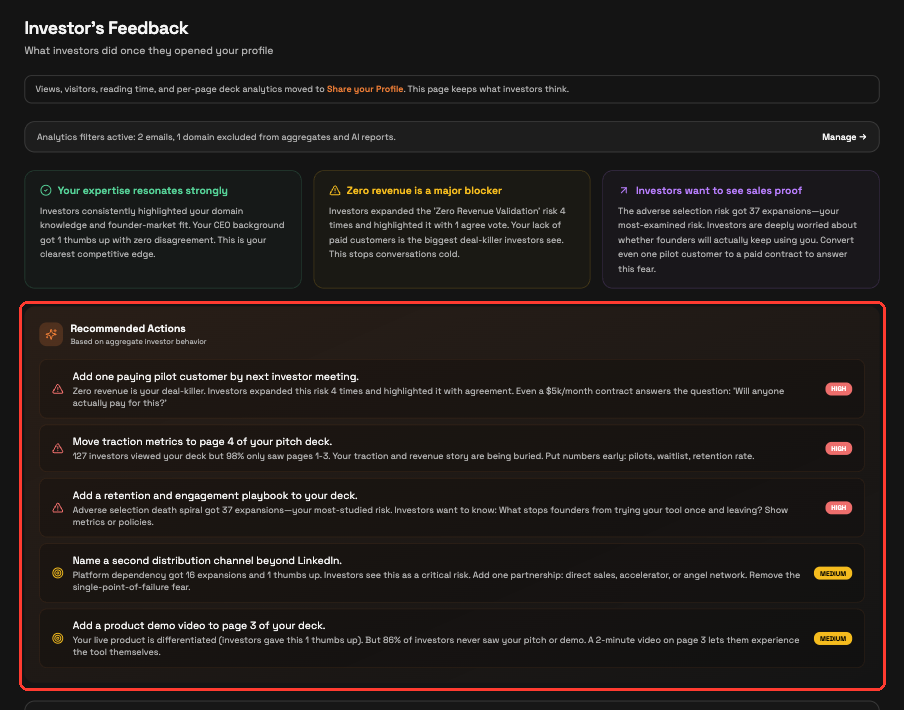Click 'Adverse selection death spiral' description
The image size is (904, 710).
tap(430, 516)
